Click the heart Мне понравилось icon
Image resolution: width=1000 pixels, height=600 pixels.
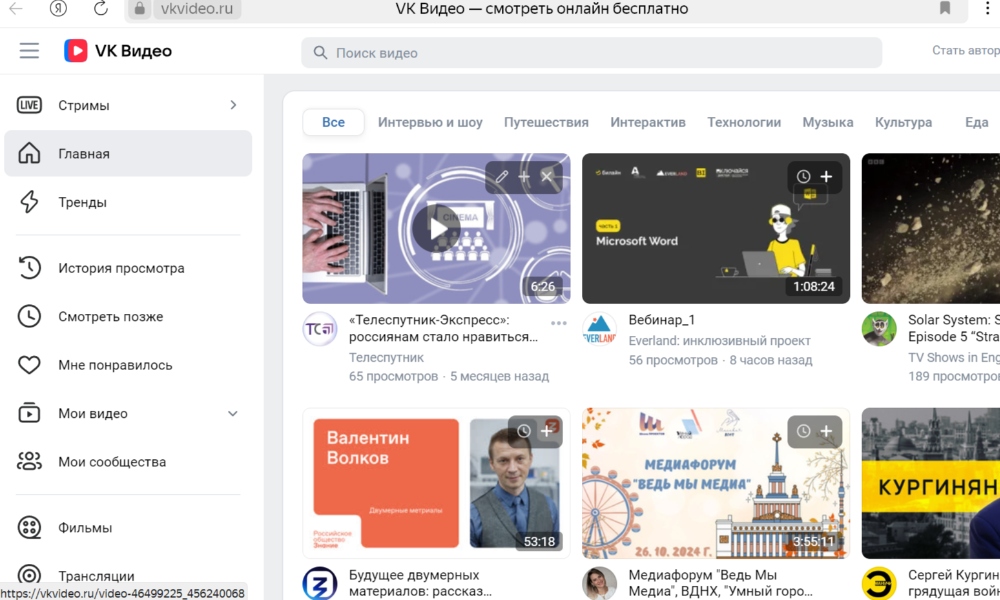pos(29,365)
